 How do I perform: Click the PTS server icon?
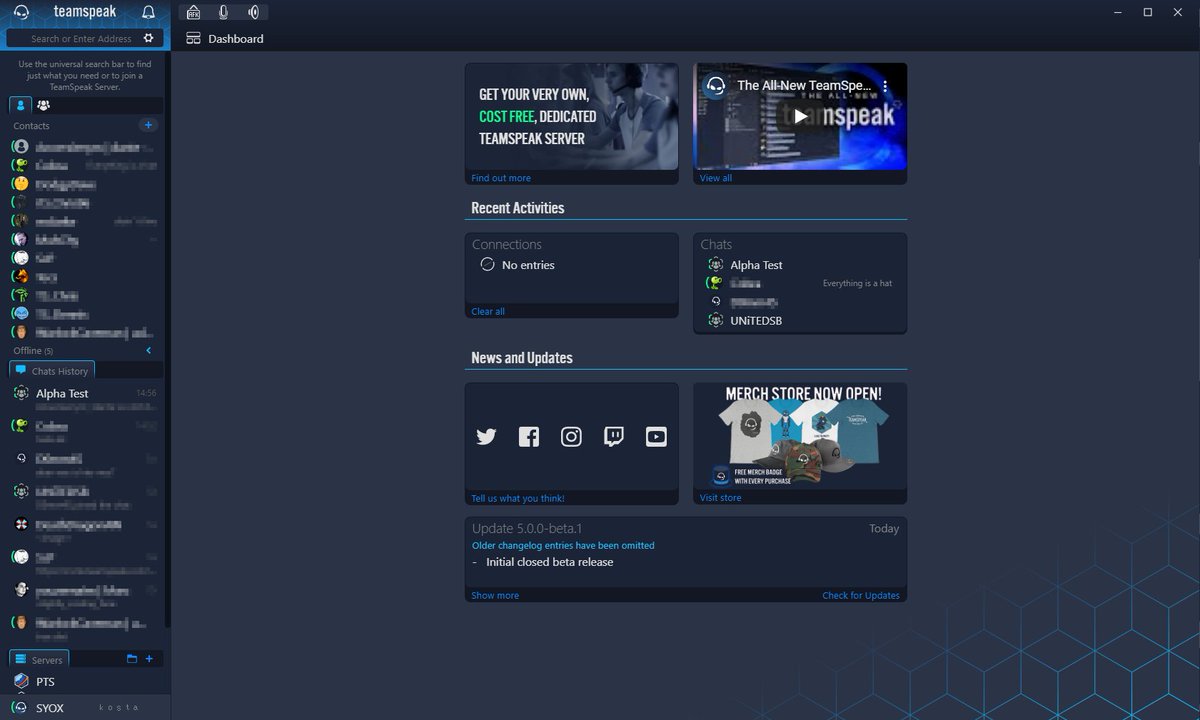[x=21, y=681]
